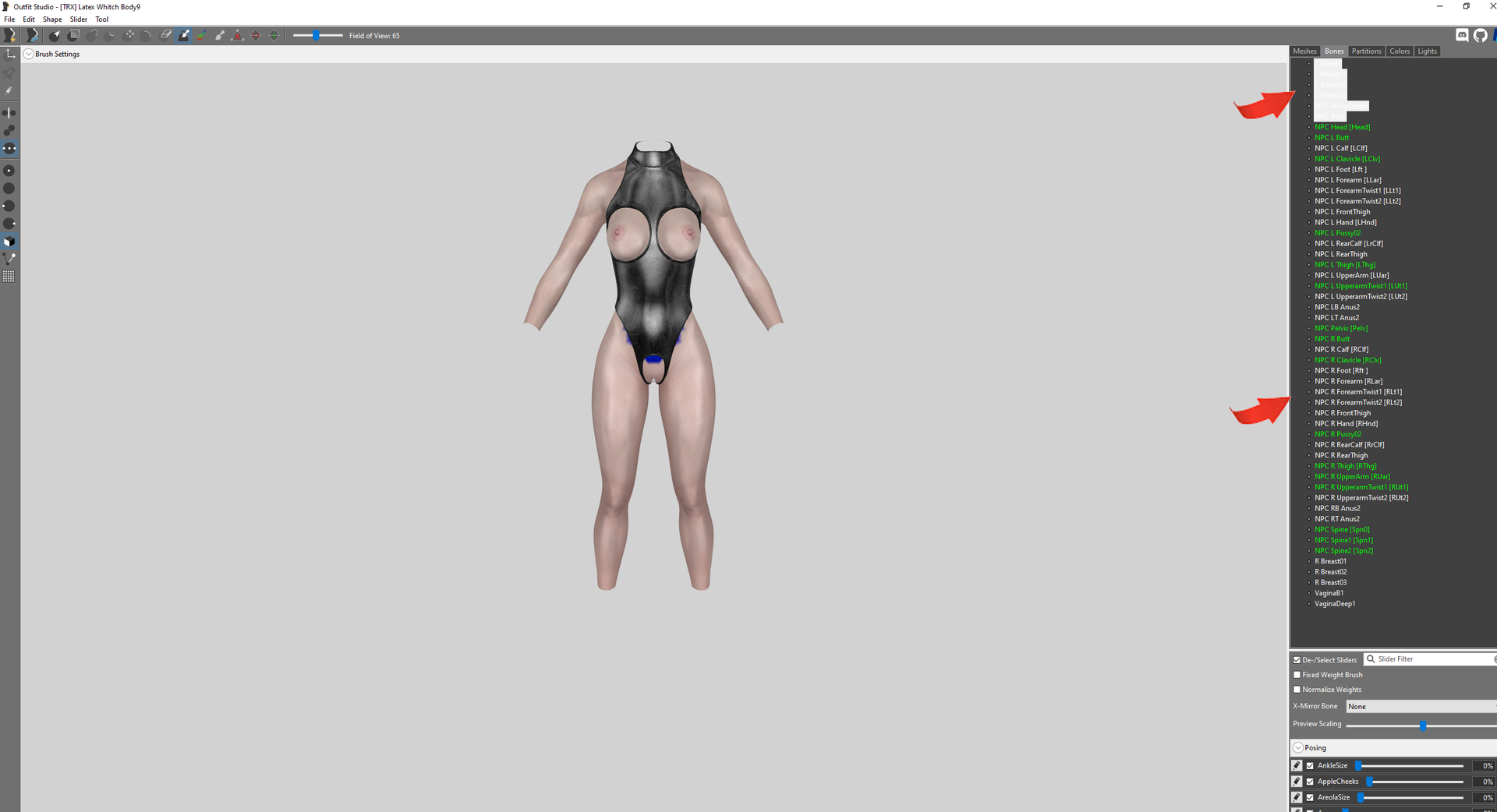Enable Fixed Weight Brush checkbox
Screen dimensions: 1497x812
[1297, 675]
